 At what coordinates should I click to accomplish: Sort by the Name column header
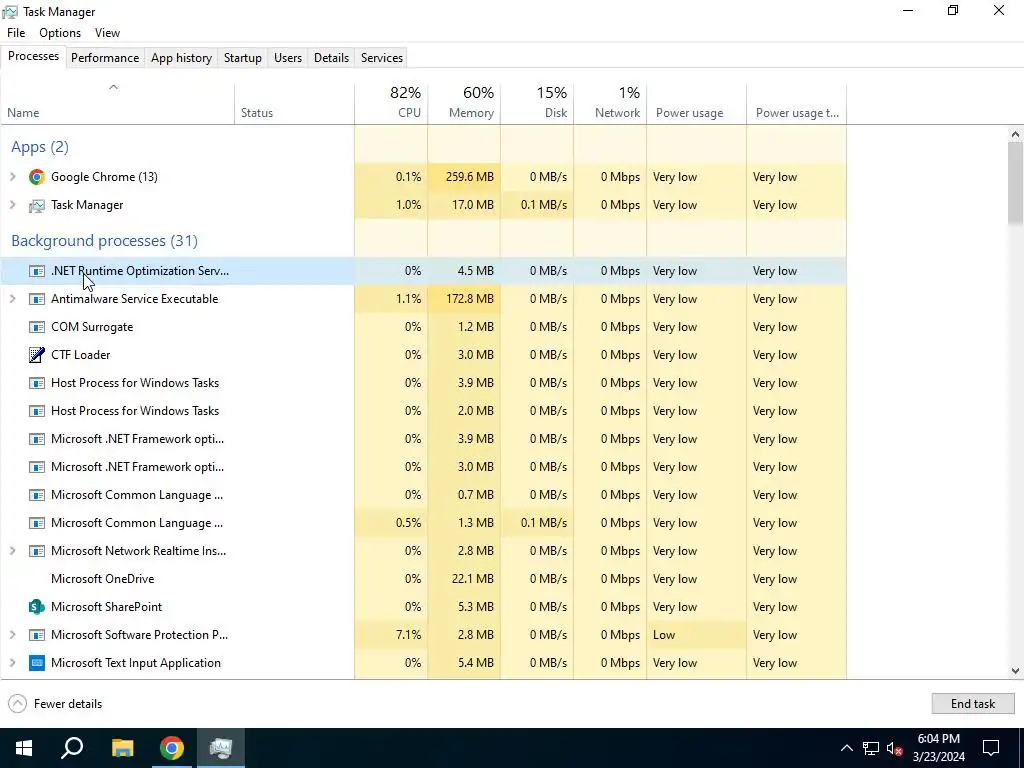click(118, 104)
